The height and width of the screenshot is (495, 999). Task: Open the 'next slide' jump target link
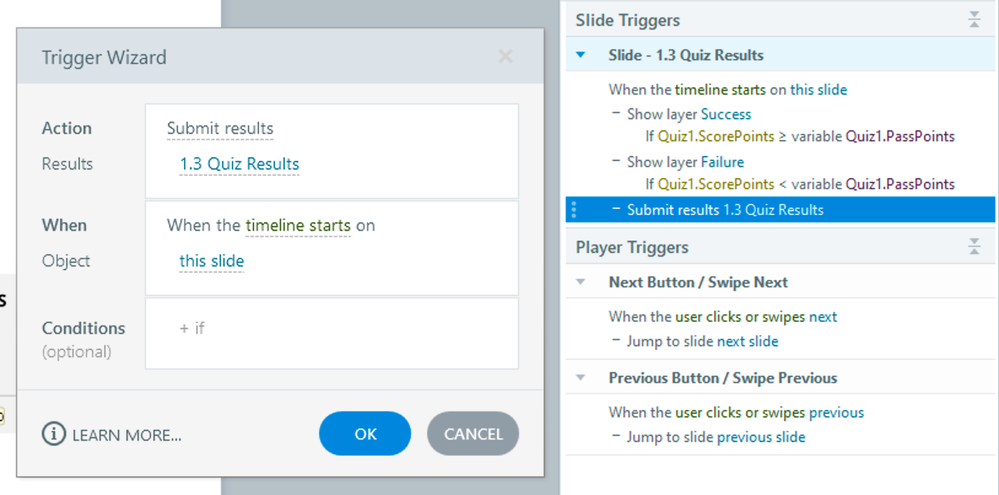click(747, 341)
